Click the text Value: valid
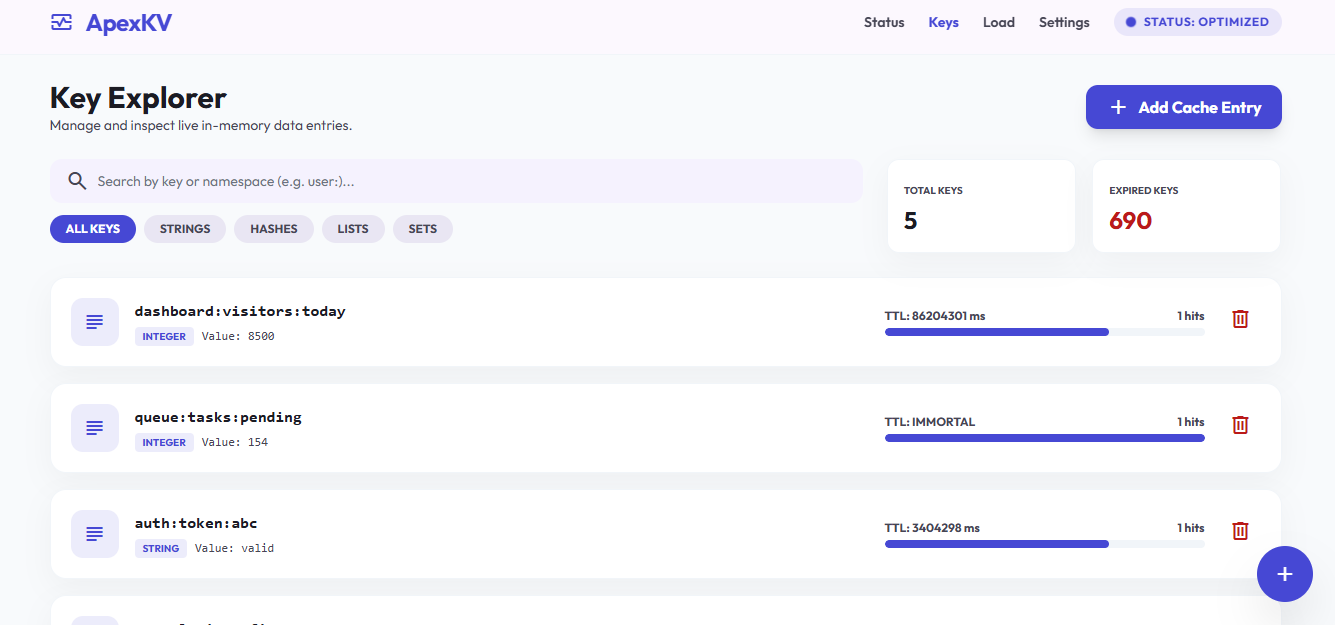 234,549
